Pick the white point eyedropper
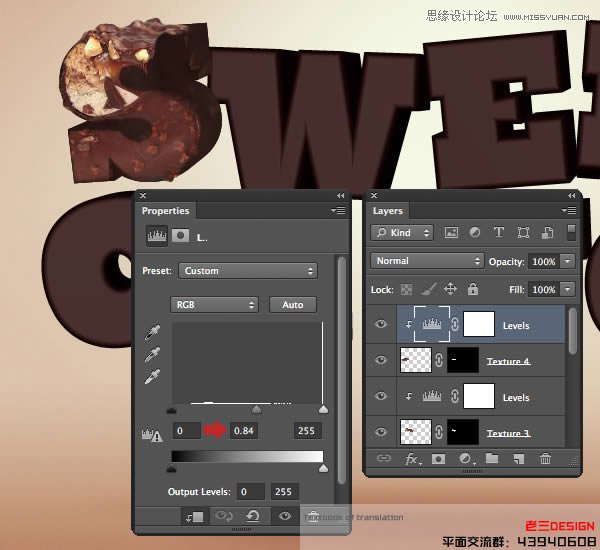This screenshot has width=600, height=550. tap(152, 377)
